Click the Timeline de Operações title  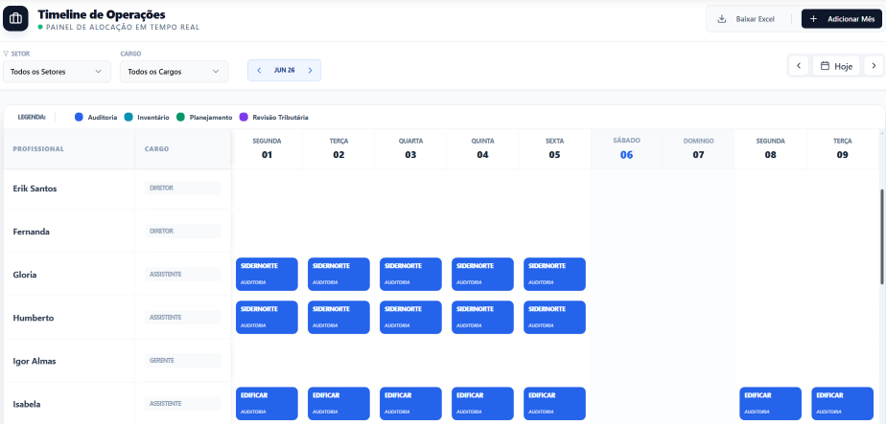pyautogui.click(x=102, y=15)
